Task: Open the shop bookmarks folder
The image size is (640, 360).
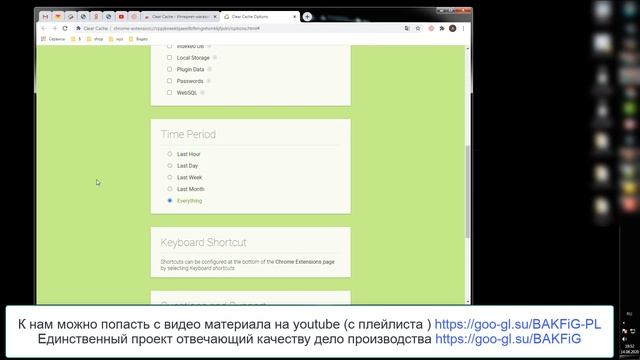Action: (x=95, y=39)
